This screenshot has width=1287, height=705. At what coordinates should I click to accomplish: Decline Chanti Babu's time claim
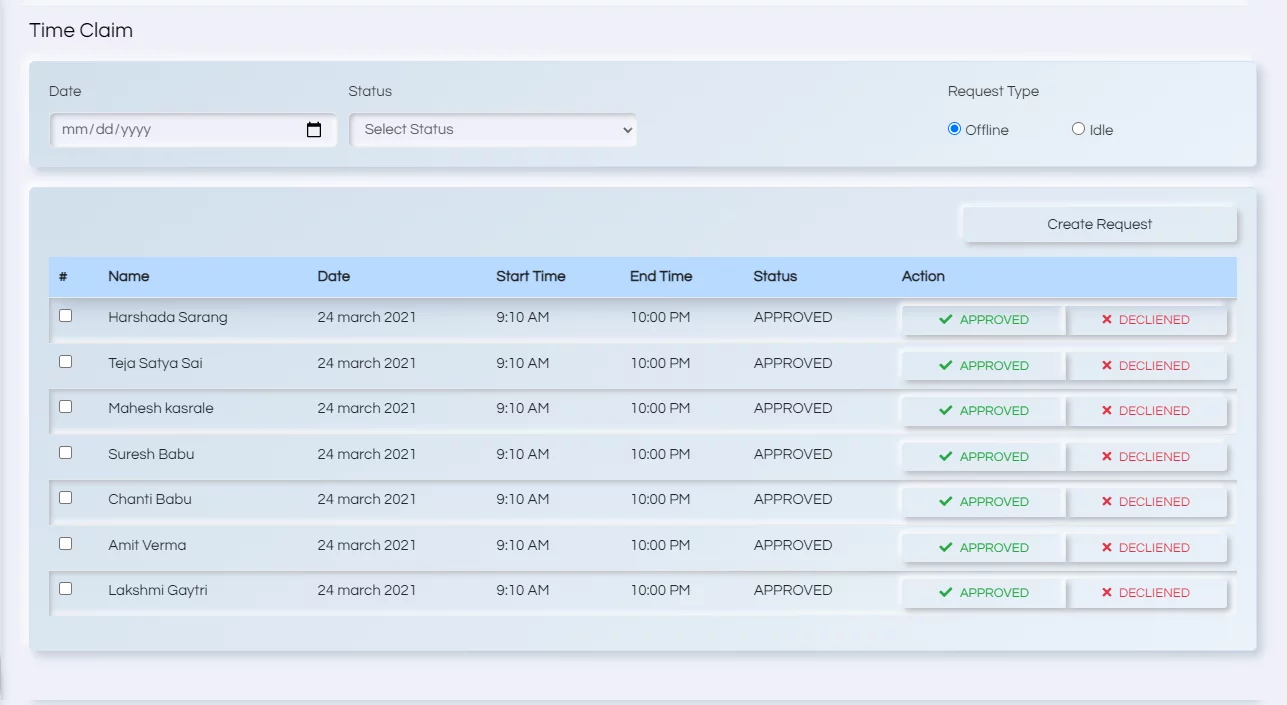pyautogui.click(x=1146, y=502)
